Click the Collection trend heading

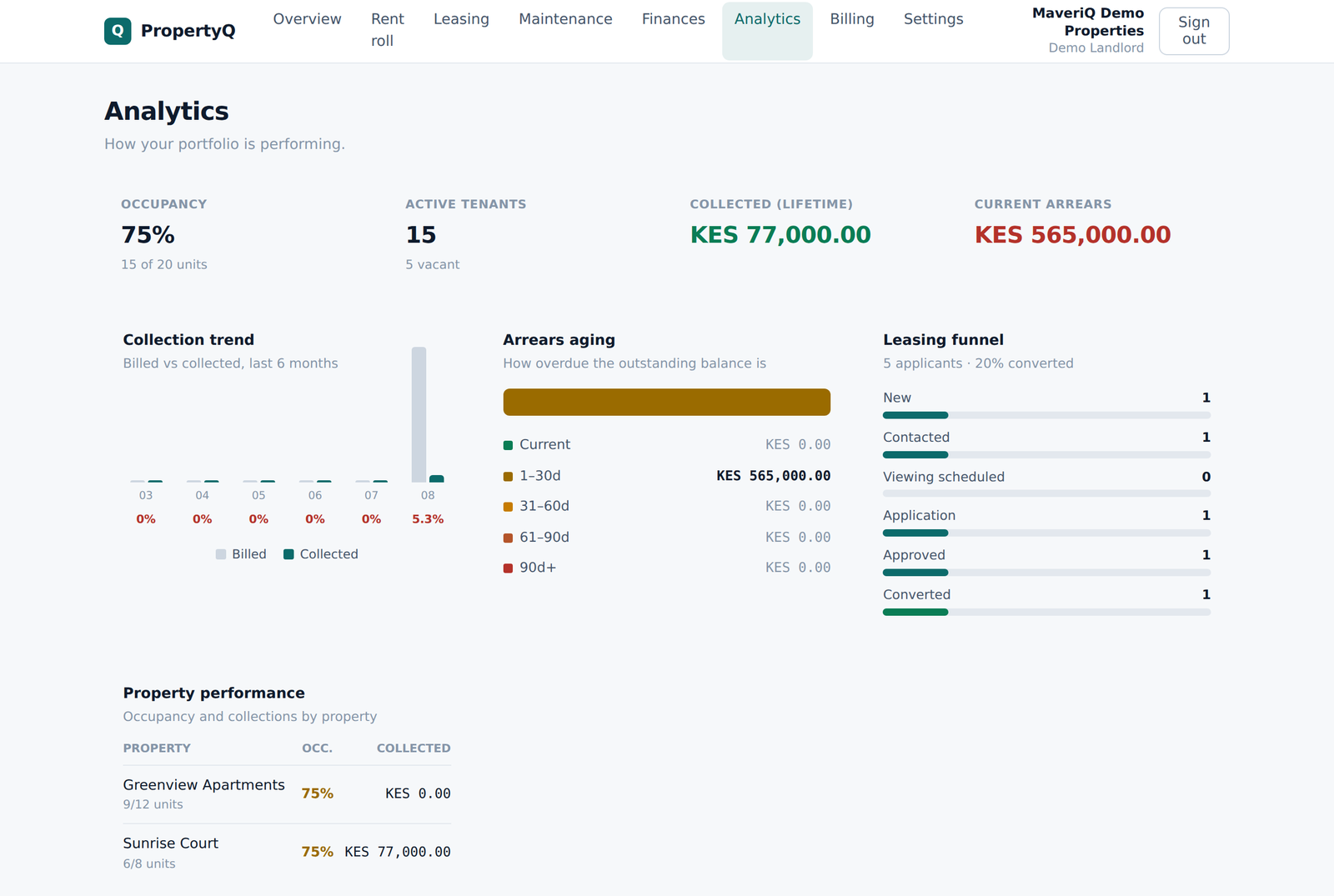(x=188, y=340)
